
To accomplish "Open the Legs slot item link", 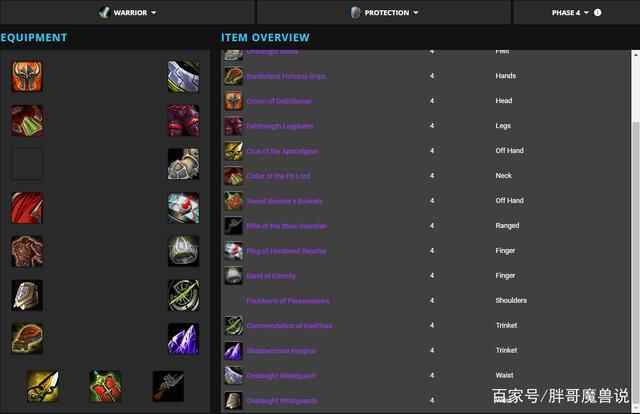I will [280, 126].
